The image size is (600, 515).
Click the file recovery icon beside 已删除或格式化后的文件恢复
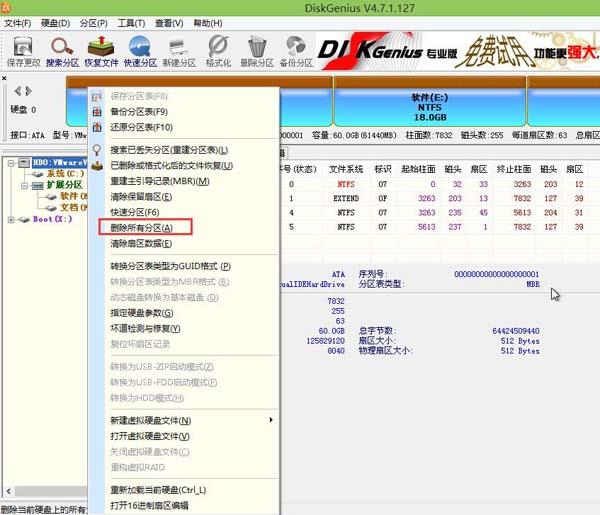pos(97,166)
